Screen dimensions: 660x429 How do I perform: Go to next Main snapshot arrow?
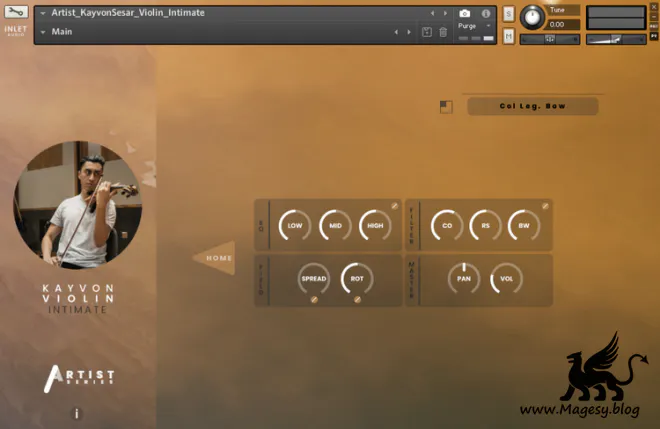409,32
